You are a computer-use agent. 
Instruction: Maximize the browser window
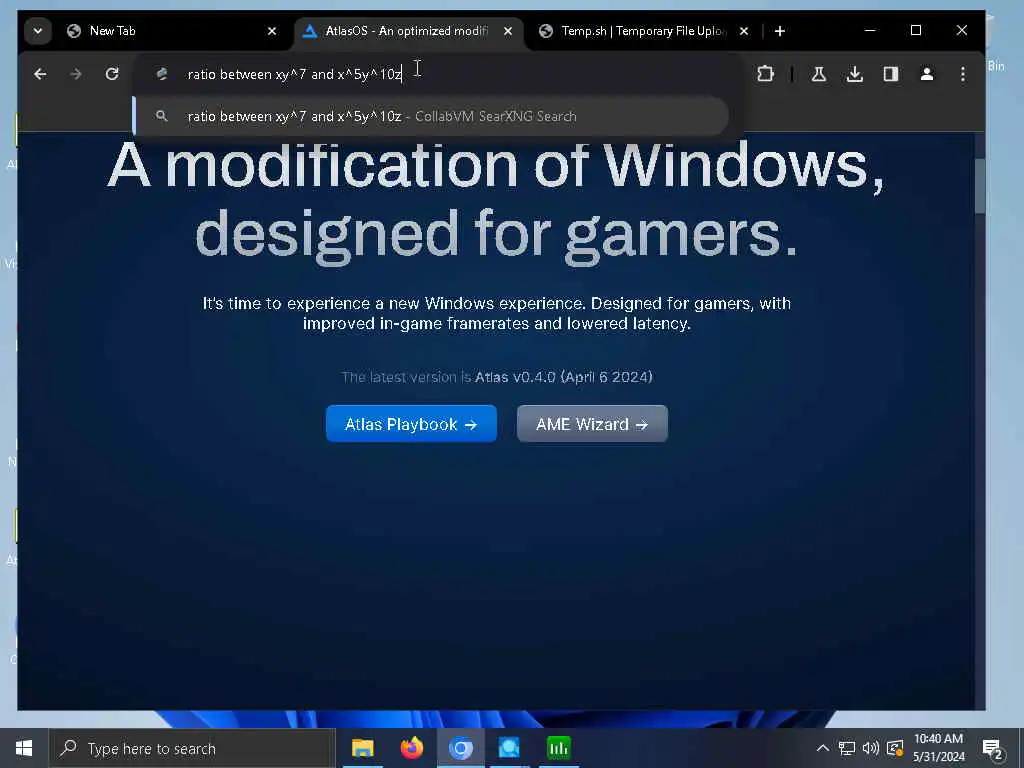click(916, 31)
